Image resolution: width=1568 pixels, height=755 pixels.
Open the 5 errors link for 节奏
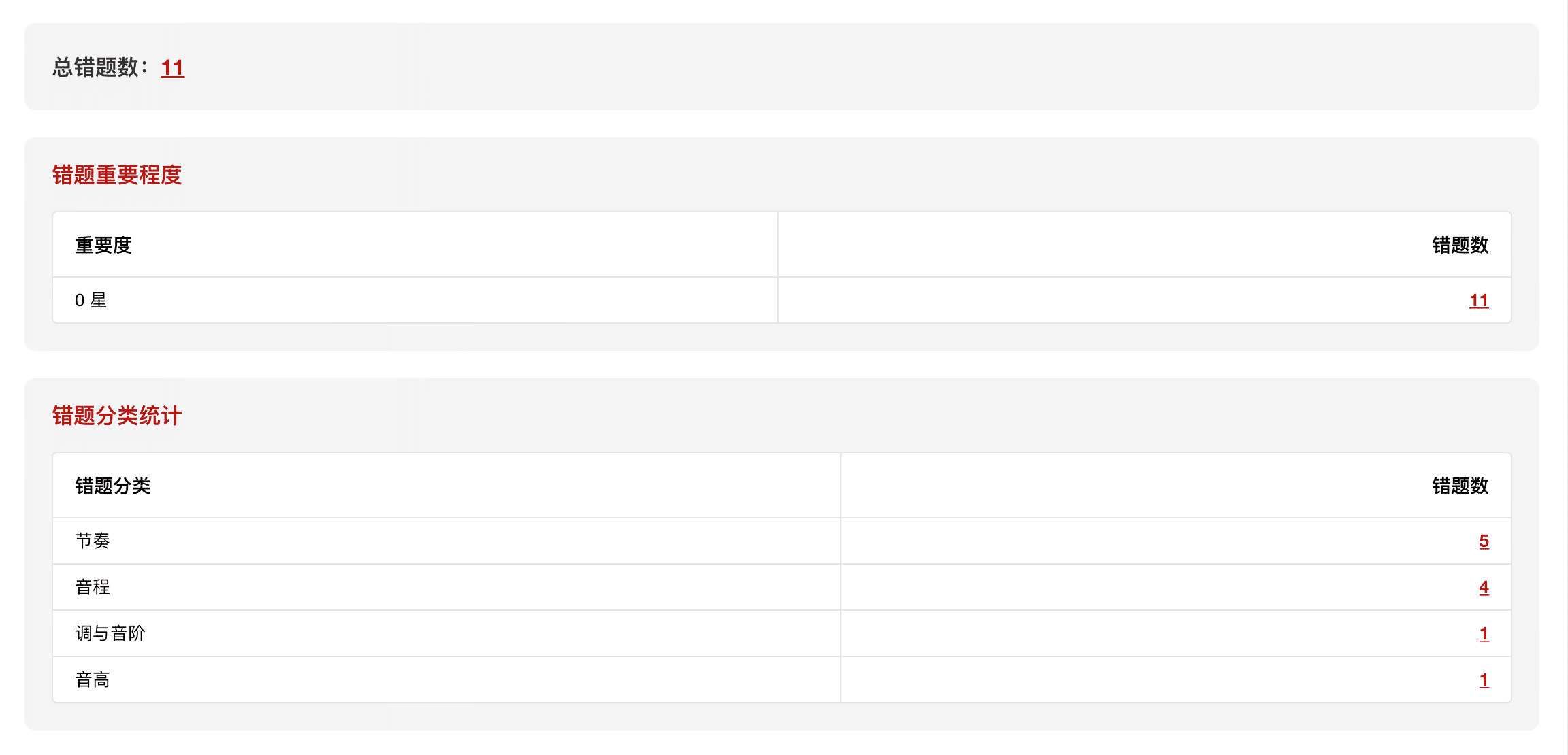[1484, 541]
